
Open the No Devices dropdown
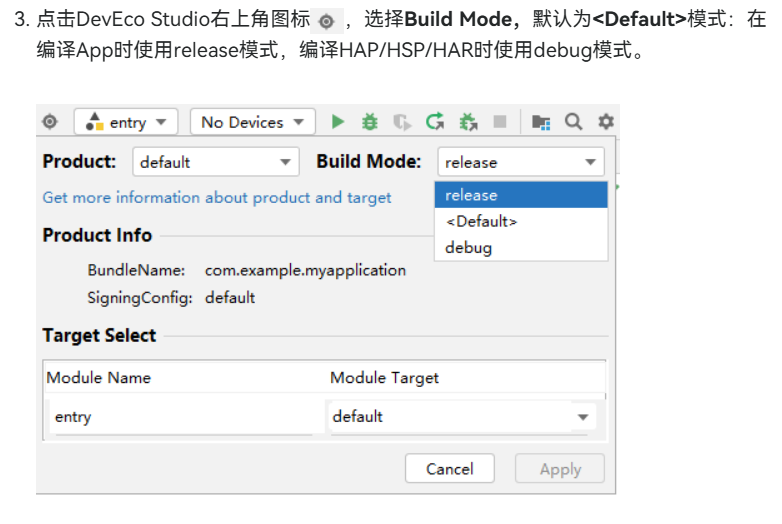pyautogui.click(x=252, y=122)
